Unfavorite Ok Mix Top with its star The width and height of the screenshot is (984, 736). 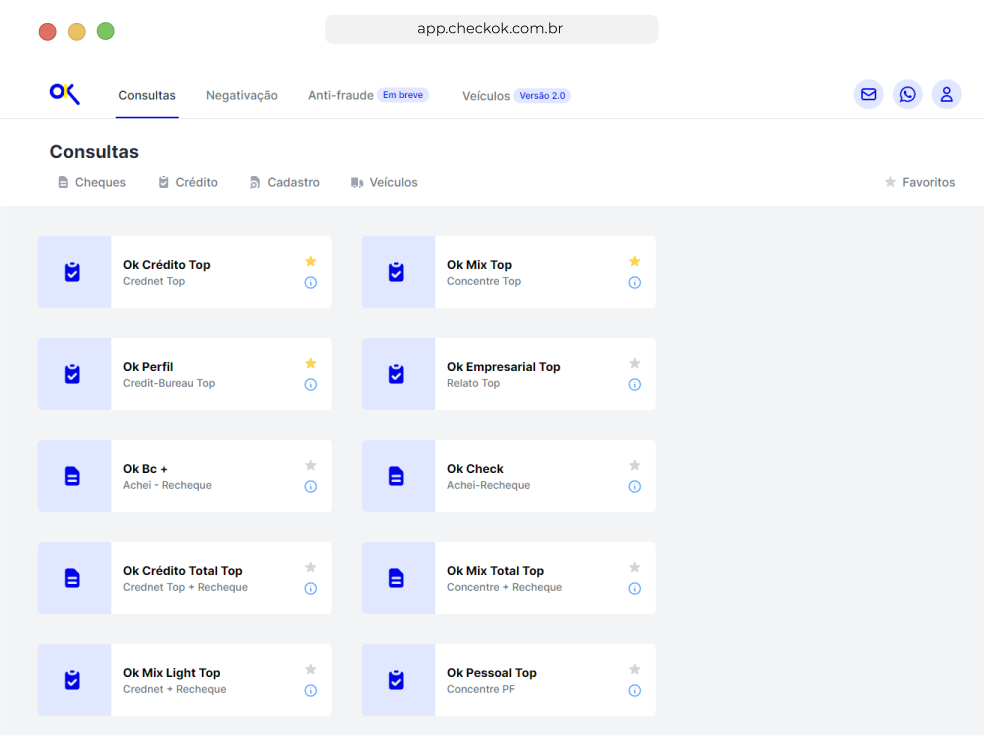(634, 261)
